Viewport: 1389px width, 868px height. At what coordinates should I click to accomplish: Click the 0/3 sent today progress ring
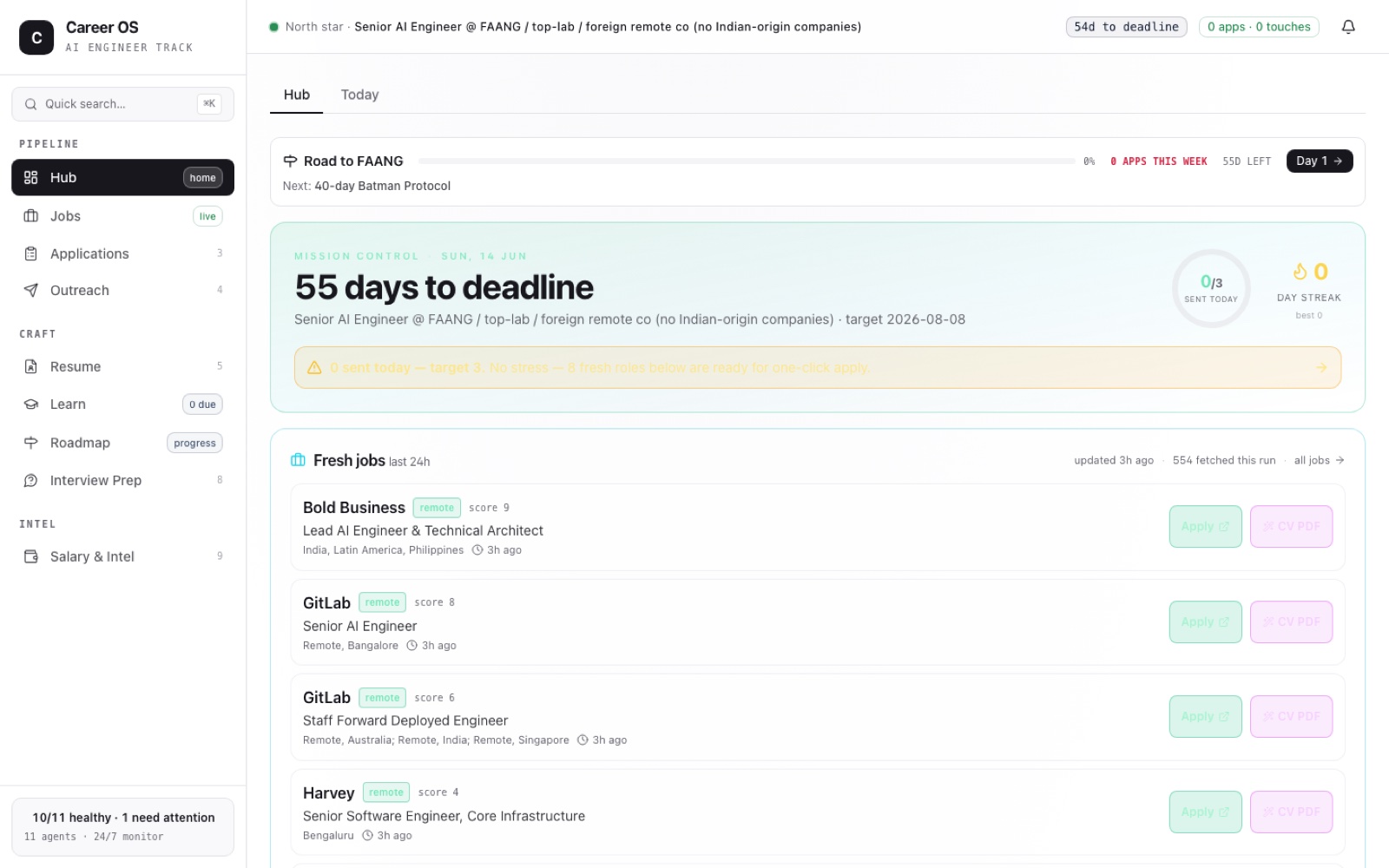[x=1211, y=288]
